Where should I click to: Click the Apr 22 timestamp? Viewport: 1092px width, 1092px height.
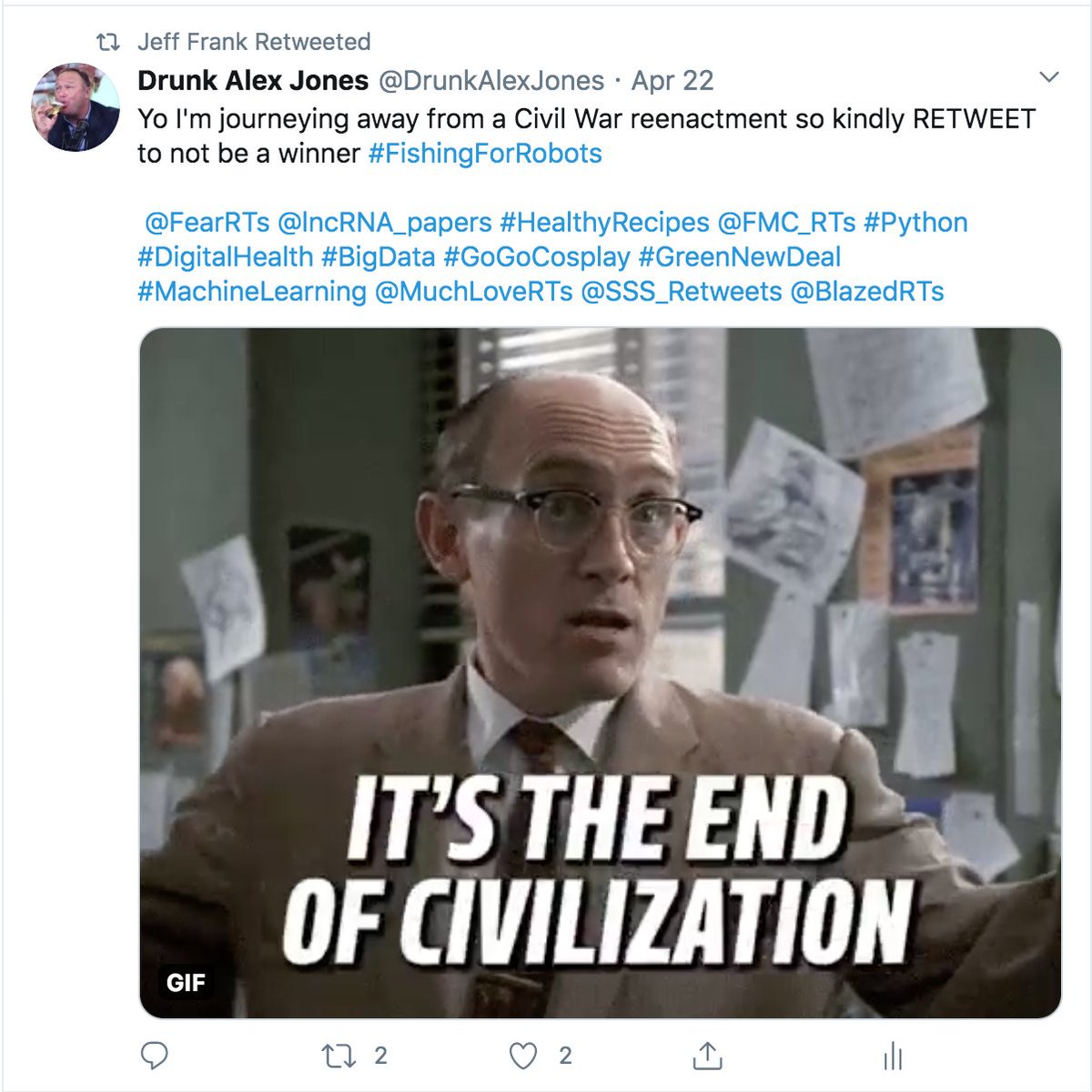click(x=672, y=80)
